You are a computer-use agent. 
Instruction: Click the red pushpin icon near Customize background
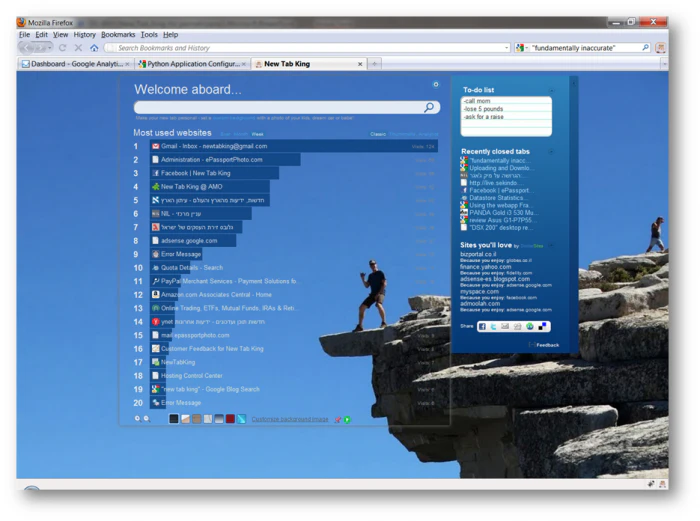point(338,420)
